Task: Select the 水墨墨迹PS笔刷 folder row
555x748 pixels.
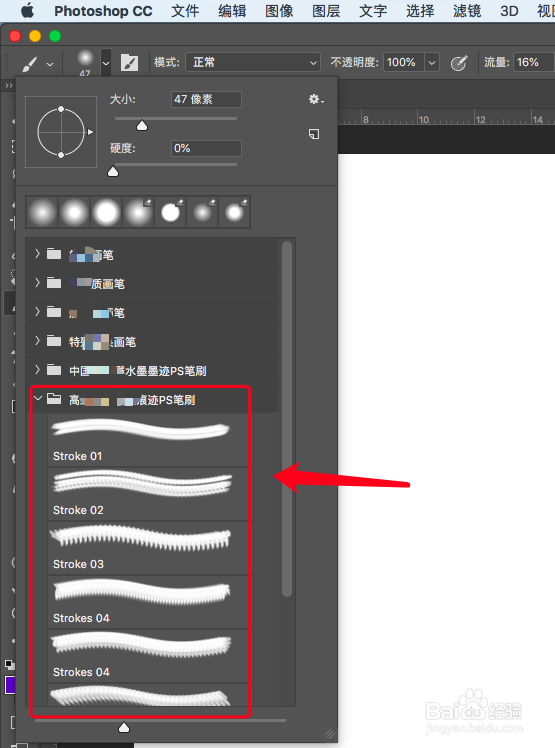Action: 153,370
